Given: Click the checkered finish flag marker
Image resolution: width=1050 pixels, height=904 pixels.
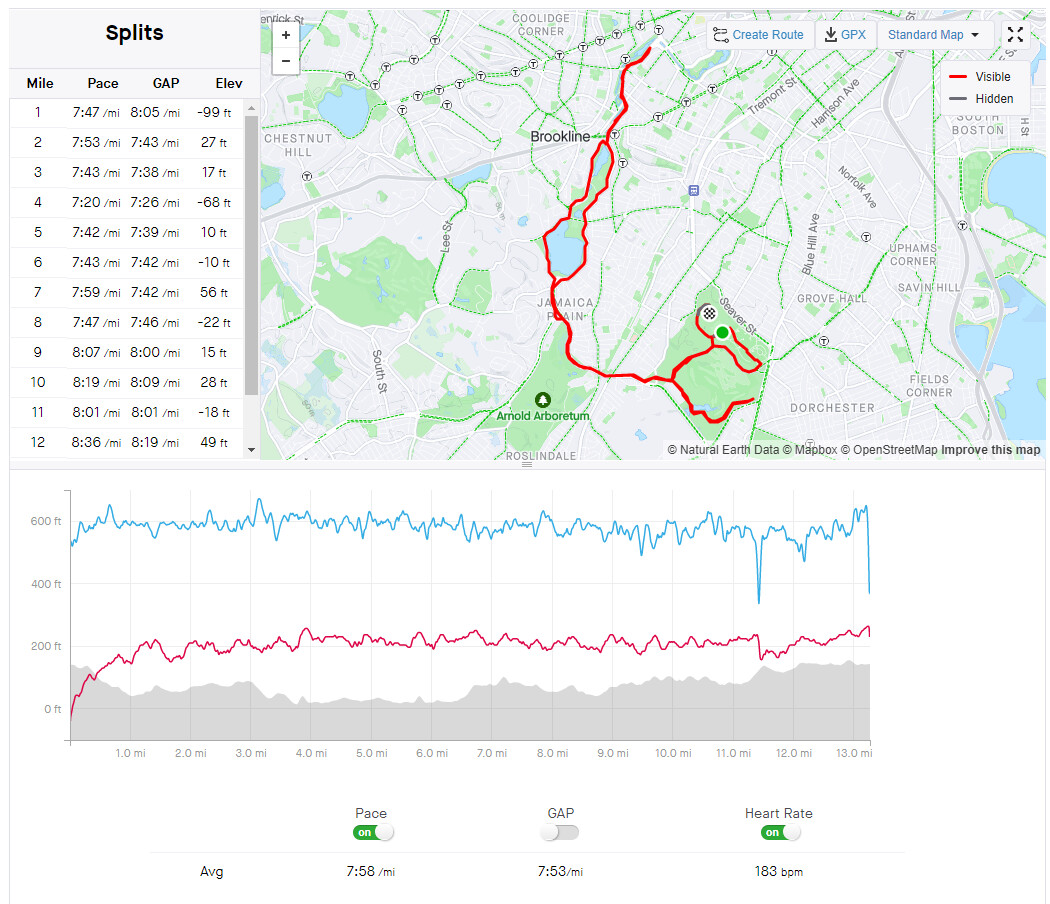Looking at the screenshot, I should pos(709,313).
